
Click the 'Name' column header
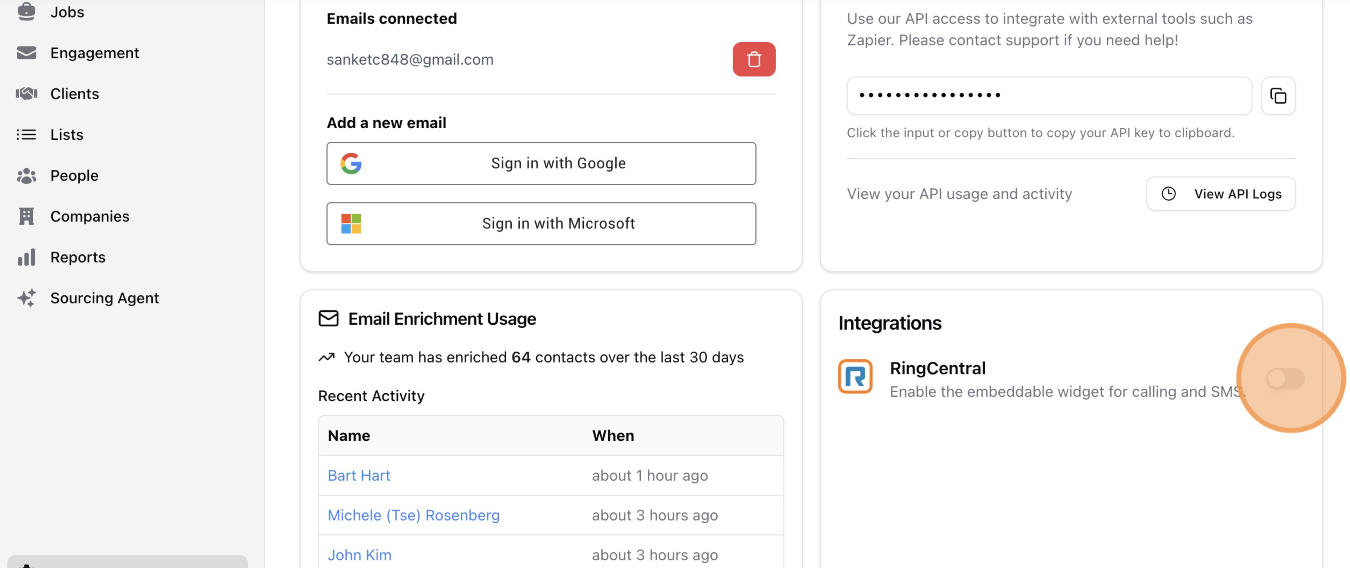click(349, 436)
